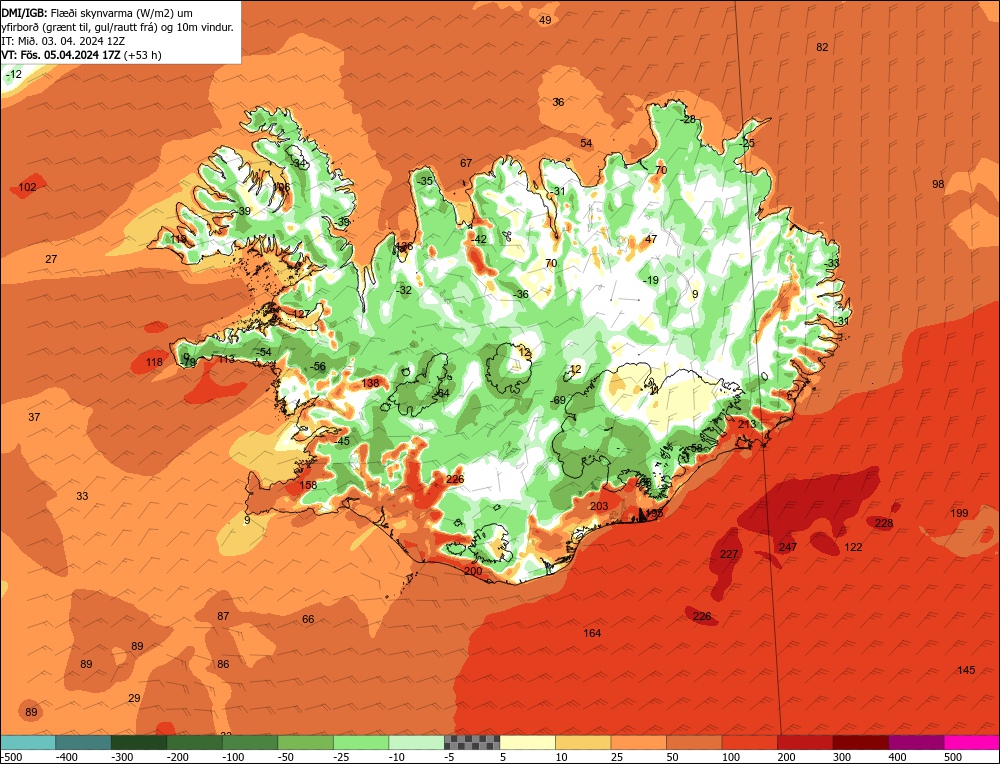This screenshot has width=1000, height=764.
Task: Click the '-500' legend label
Action: point(11,757)
